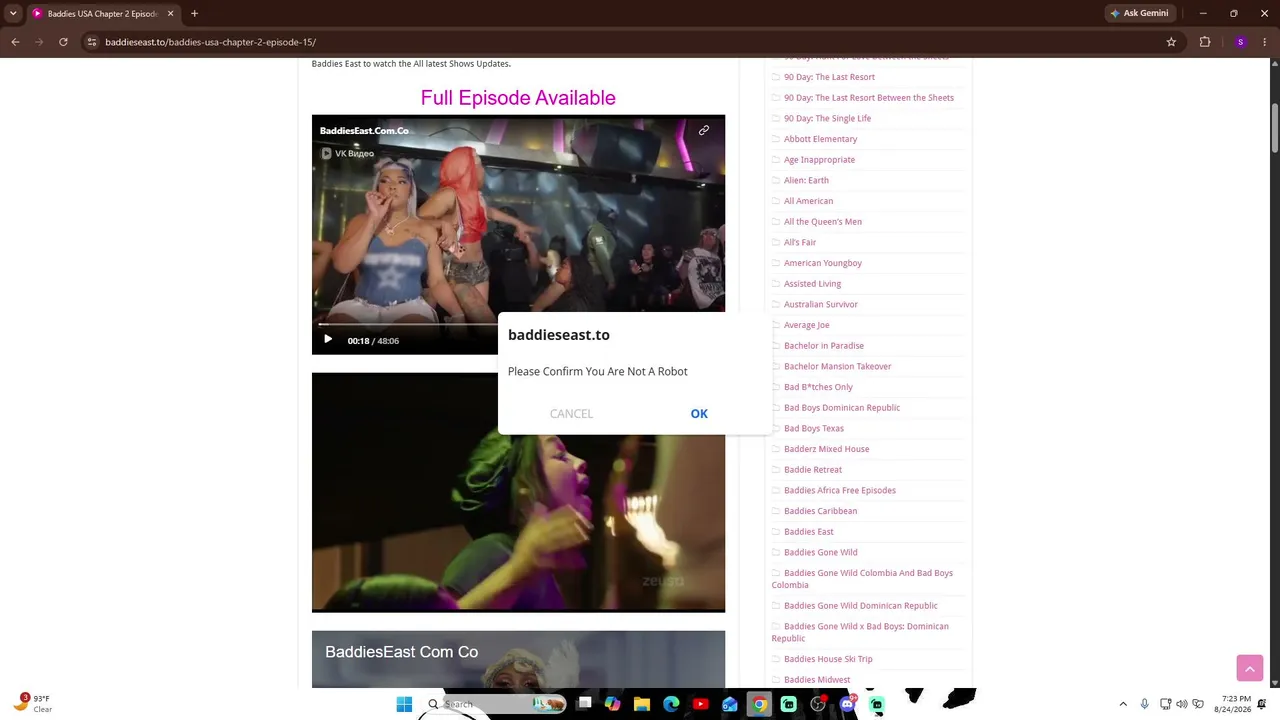Open Task View from the taskbar
Viewport: 1280px width, 720px height.
pos(585,704)
